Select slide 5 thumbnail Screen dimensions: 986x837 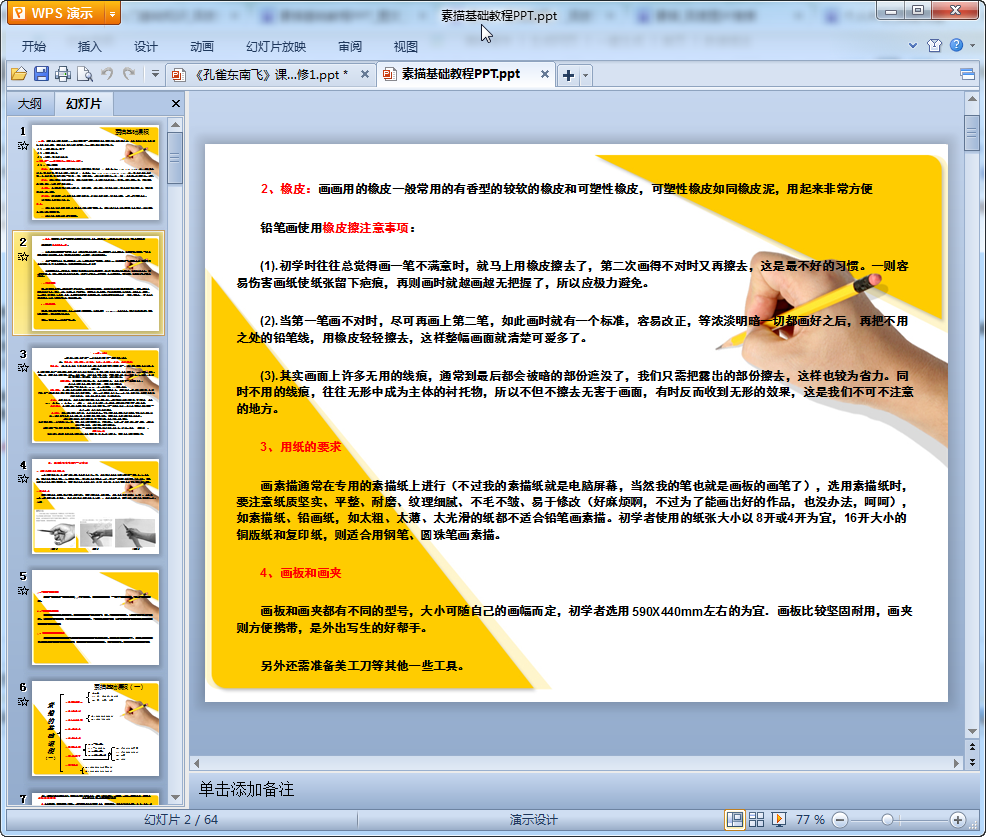click(96, 618)
